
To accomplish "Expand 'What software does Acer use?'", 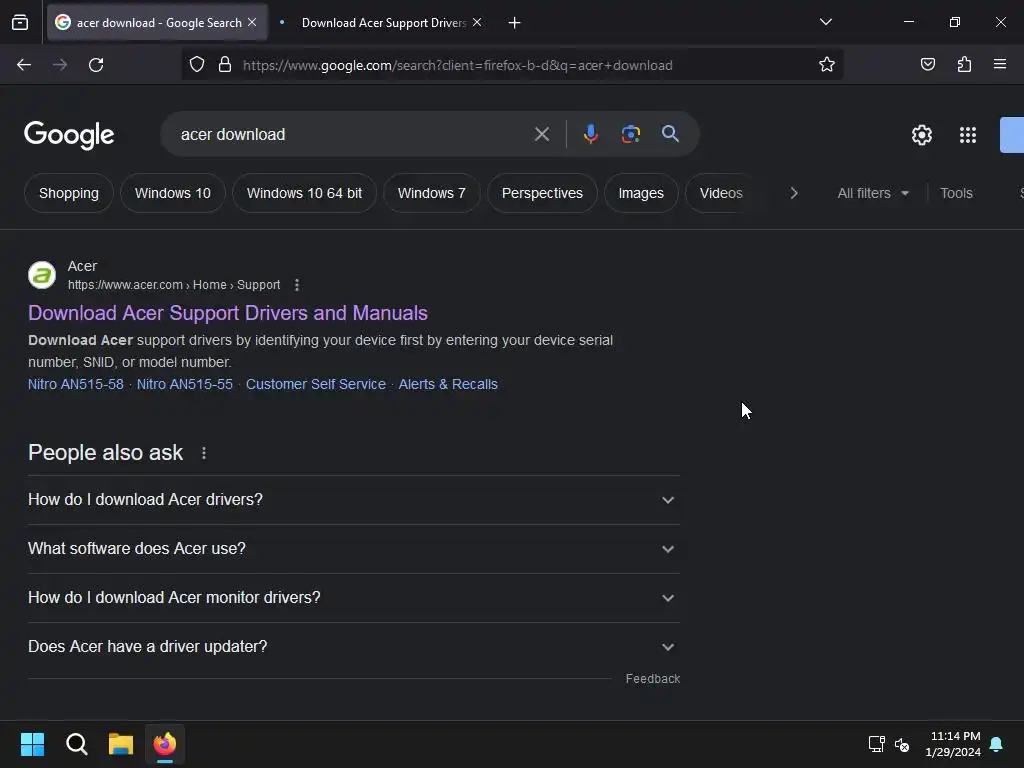I will pyautogui.click(x=354, y=549).
